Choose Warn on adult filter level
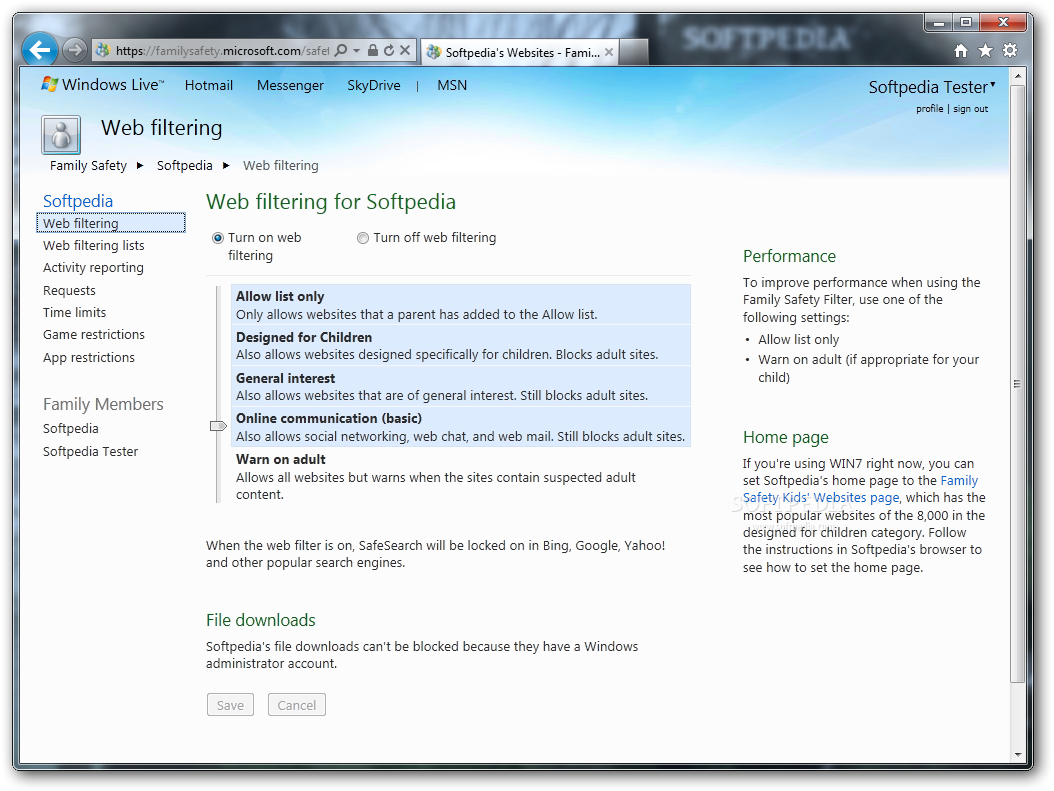This screenshot has height=791, width=1054. pyautogui.click(x=461, y=476)
